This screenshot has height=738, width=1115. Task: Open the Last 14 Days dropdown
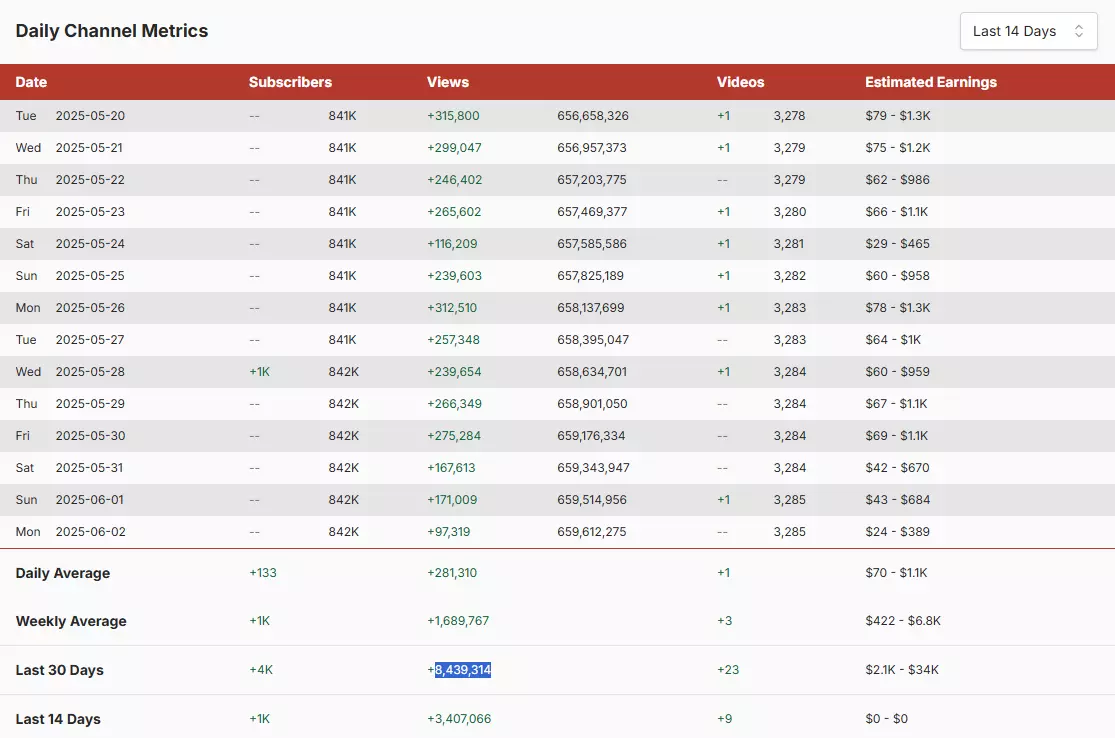click(1028, 31)
